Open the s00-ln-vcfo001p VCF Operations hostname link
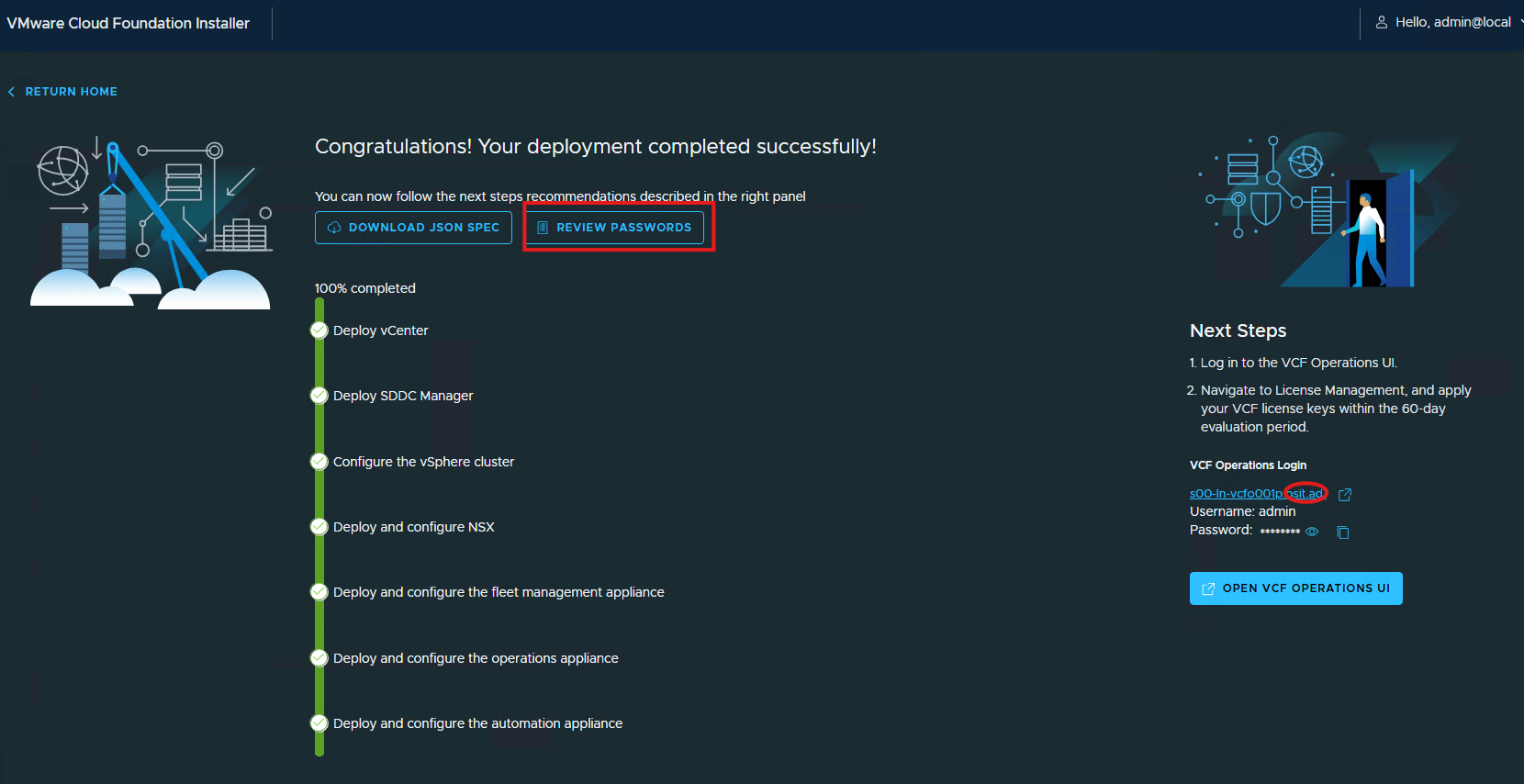This screenshot has height=784, width=1524. click(x=1257, y=494)
